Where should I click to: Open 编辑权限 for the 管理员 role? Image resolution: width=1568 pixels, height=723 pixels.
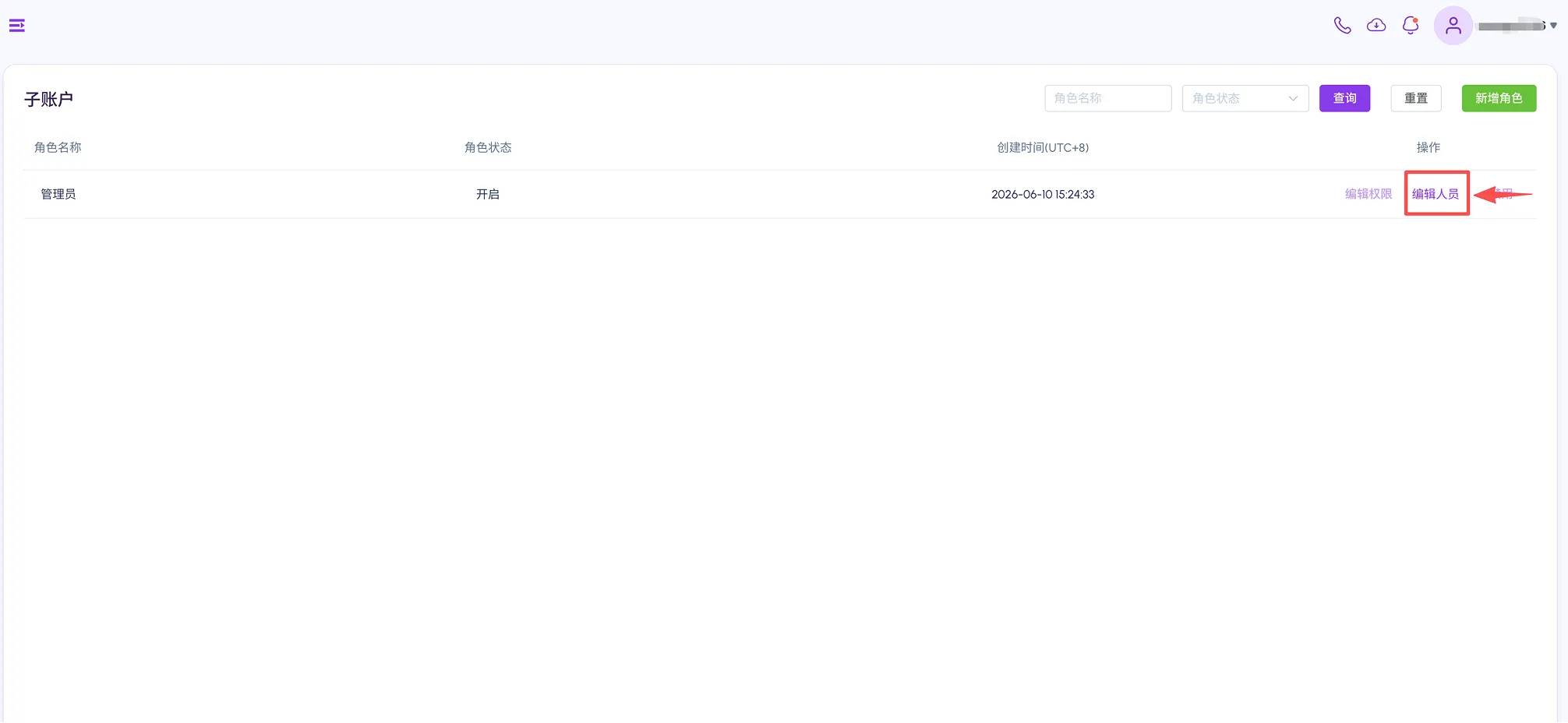click(1368, 194)
